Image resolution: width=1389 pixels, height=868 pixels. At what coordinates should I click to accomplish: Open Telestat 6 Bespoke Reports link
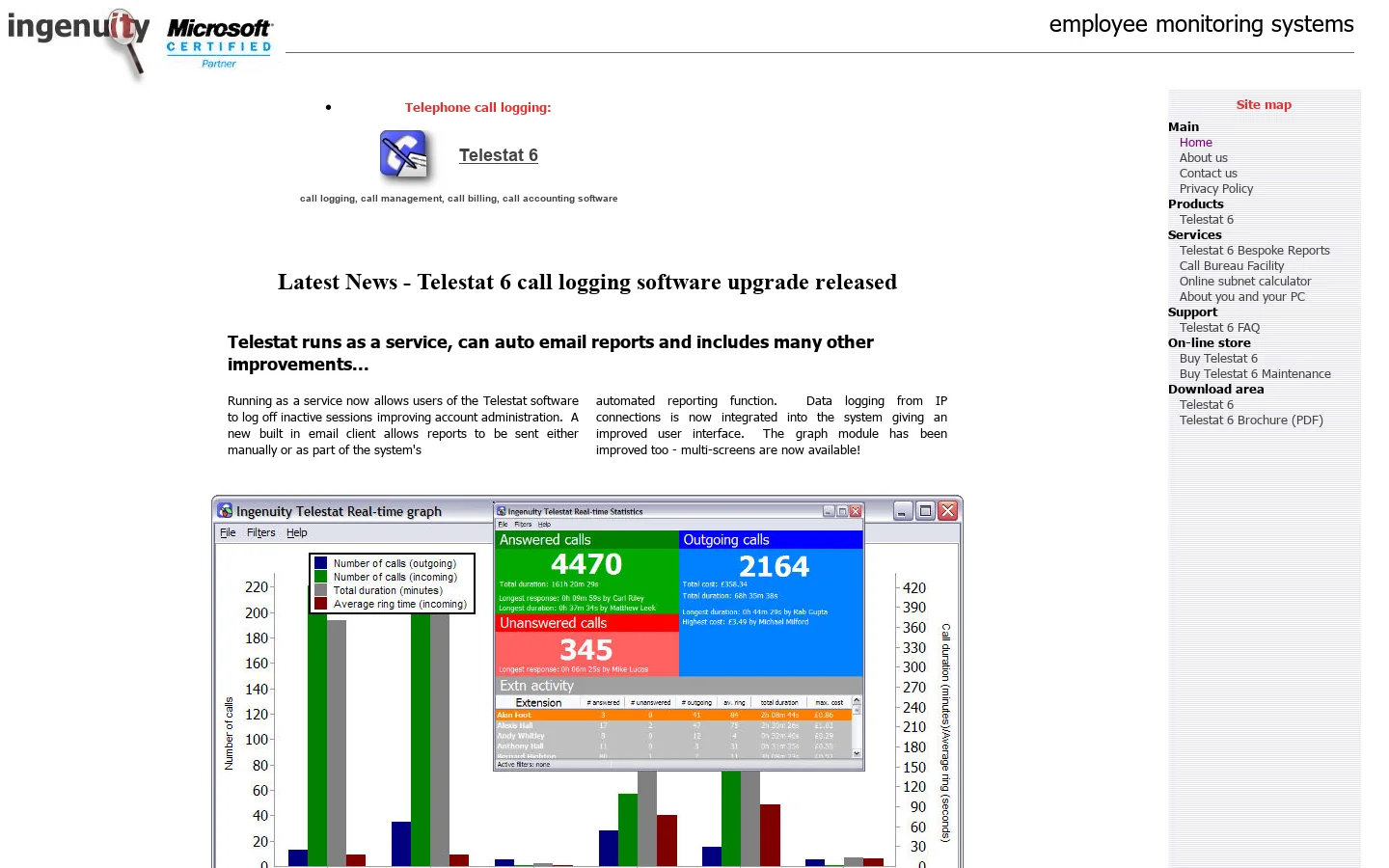[x=1254, y=251]
